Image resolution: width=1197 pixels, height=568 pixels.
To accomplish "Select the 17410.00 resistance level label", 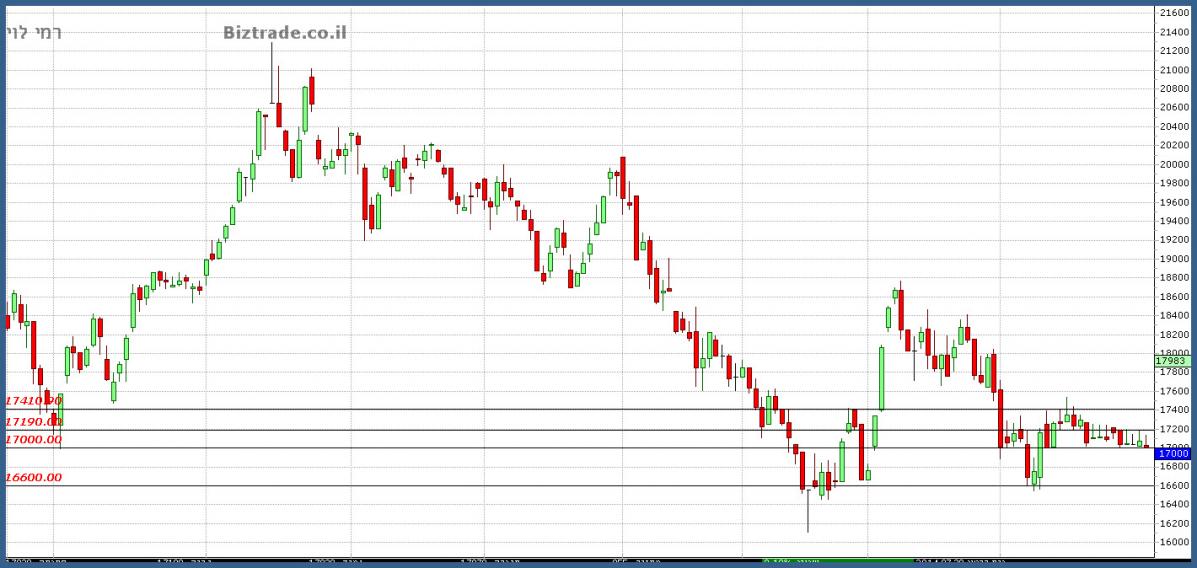I will (33, 401).
